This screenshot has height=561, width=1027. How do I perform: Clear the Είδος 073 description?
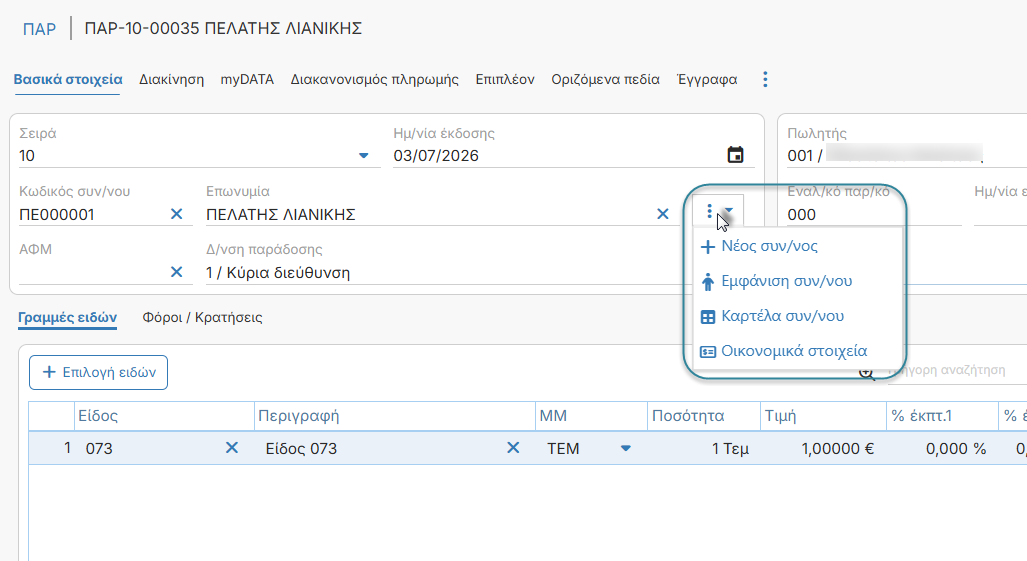(x=513, y=448)
